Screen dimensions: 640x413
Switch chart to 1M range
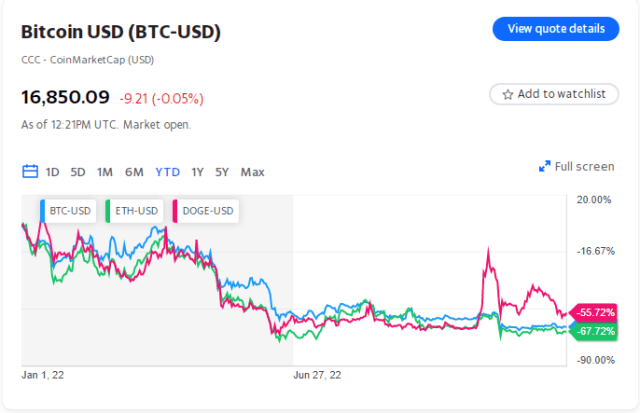105,172
